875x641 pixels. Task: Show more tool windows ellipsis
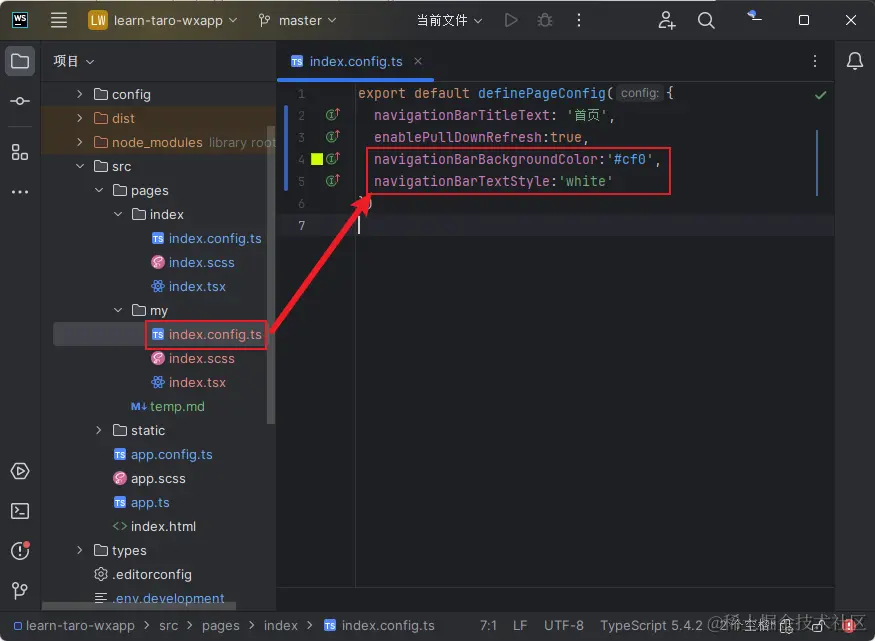pyautogui.click(x=20, y=192)
